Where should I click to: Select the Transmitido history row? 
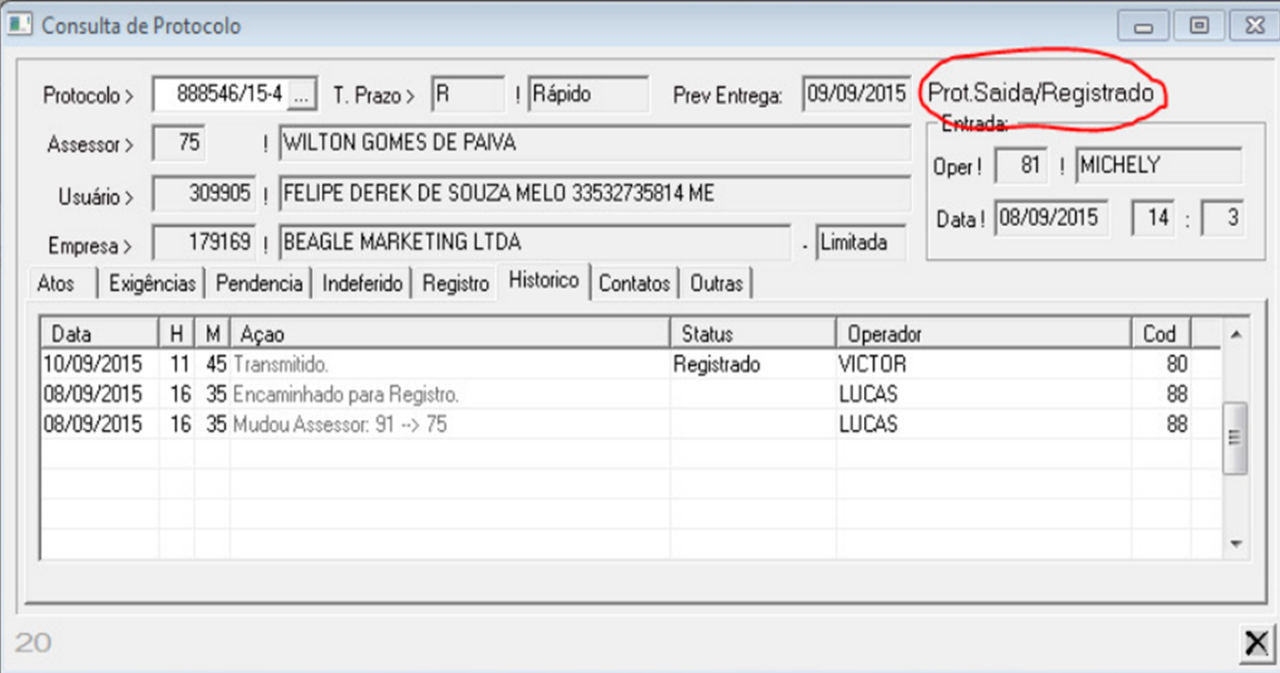click(x=450, y=365)
